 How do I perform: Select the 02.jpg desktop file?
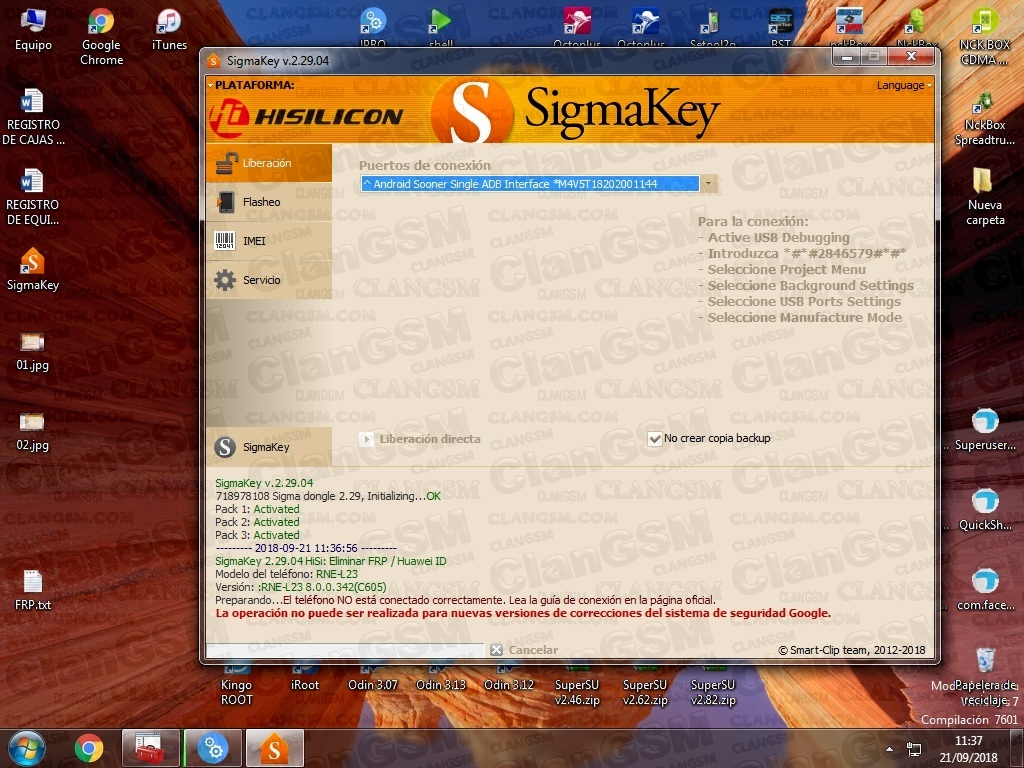[32, 431]
